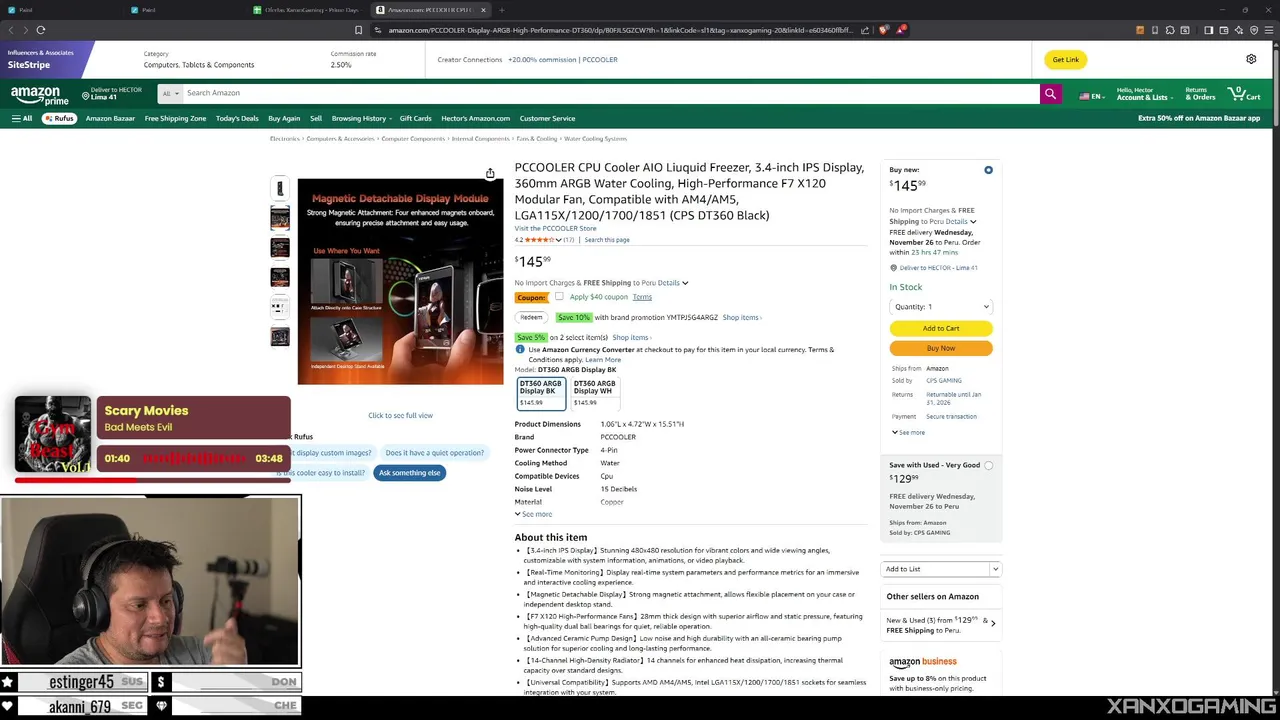
Task: Click coupon Terms link
Action: [x=642, y=297]
